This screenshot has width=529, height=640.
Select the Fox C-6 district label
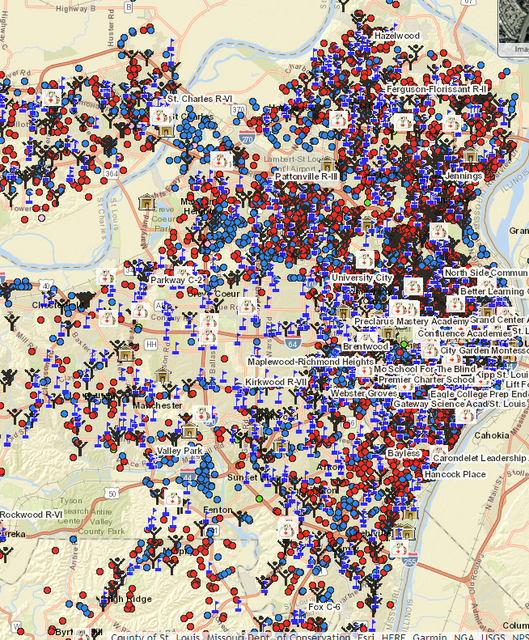(324, 607)
